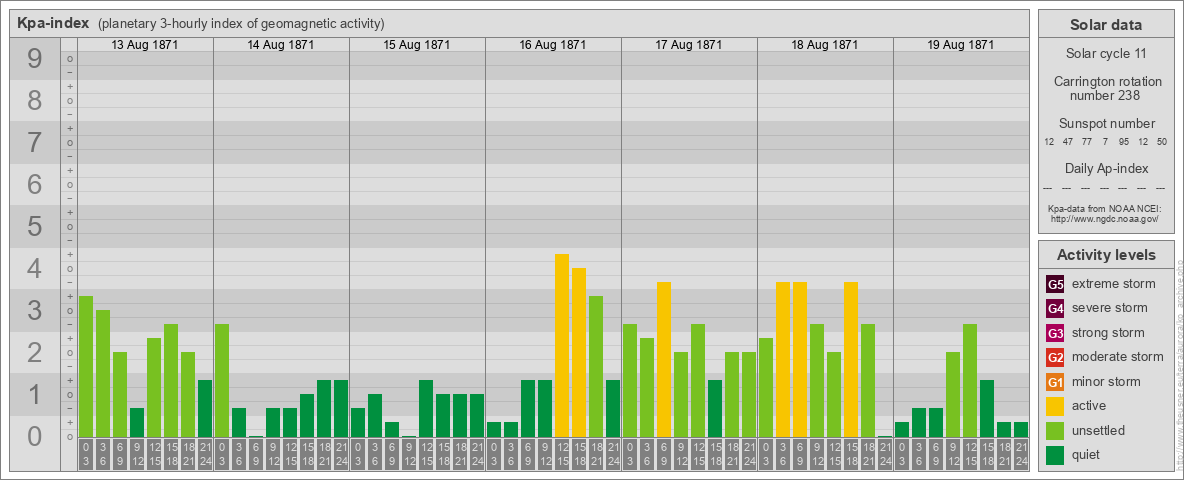Select the 3-6 green bar on 13 Aug
This screenshot has height=480, width=1184.
(x=103, y=374)
